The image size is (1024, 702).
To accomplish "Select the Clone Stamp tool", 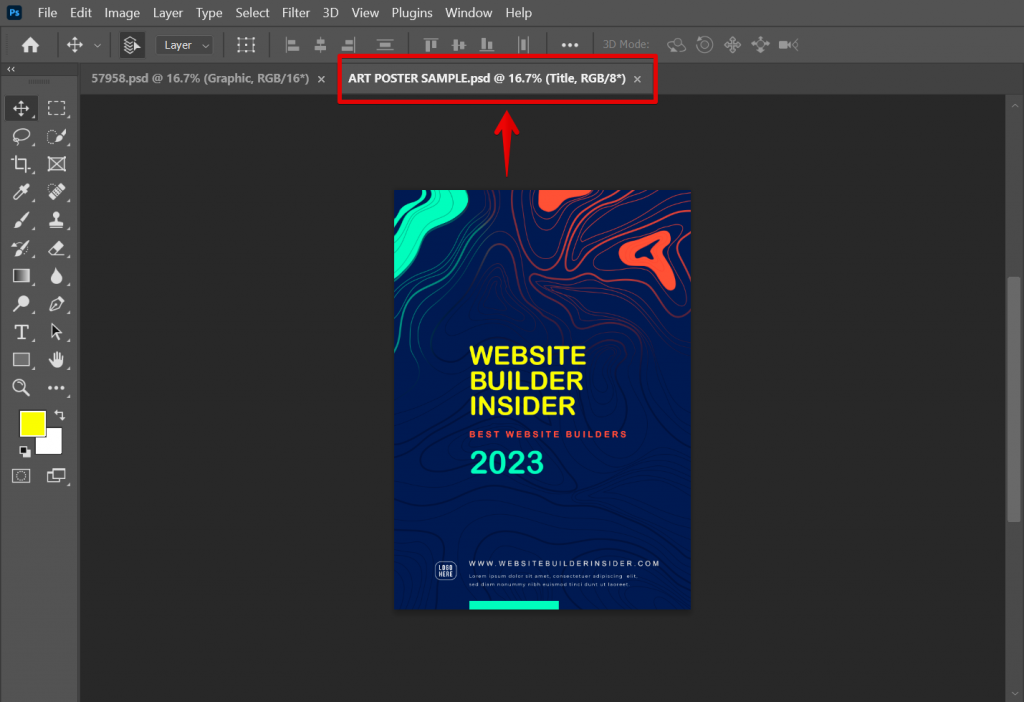I will pyautogui.click(x=57, y=220).
